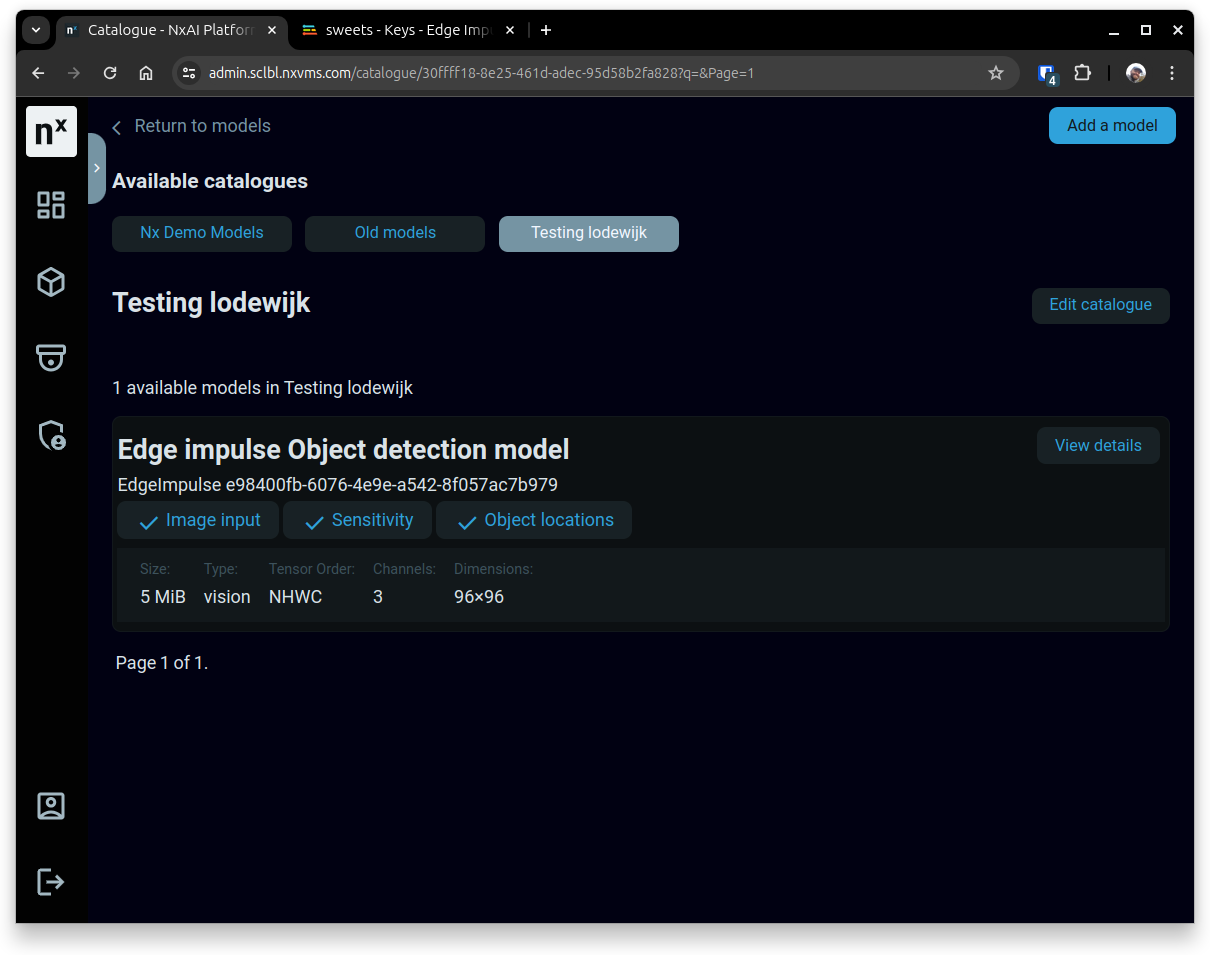The height and width of the screenshot is (955, 1210).
Task: Toggle the Image input check chip
Action: click(x=199, y=520)
